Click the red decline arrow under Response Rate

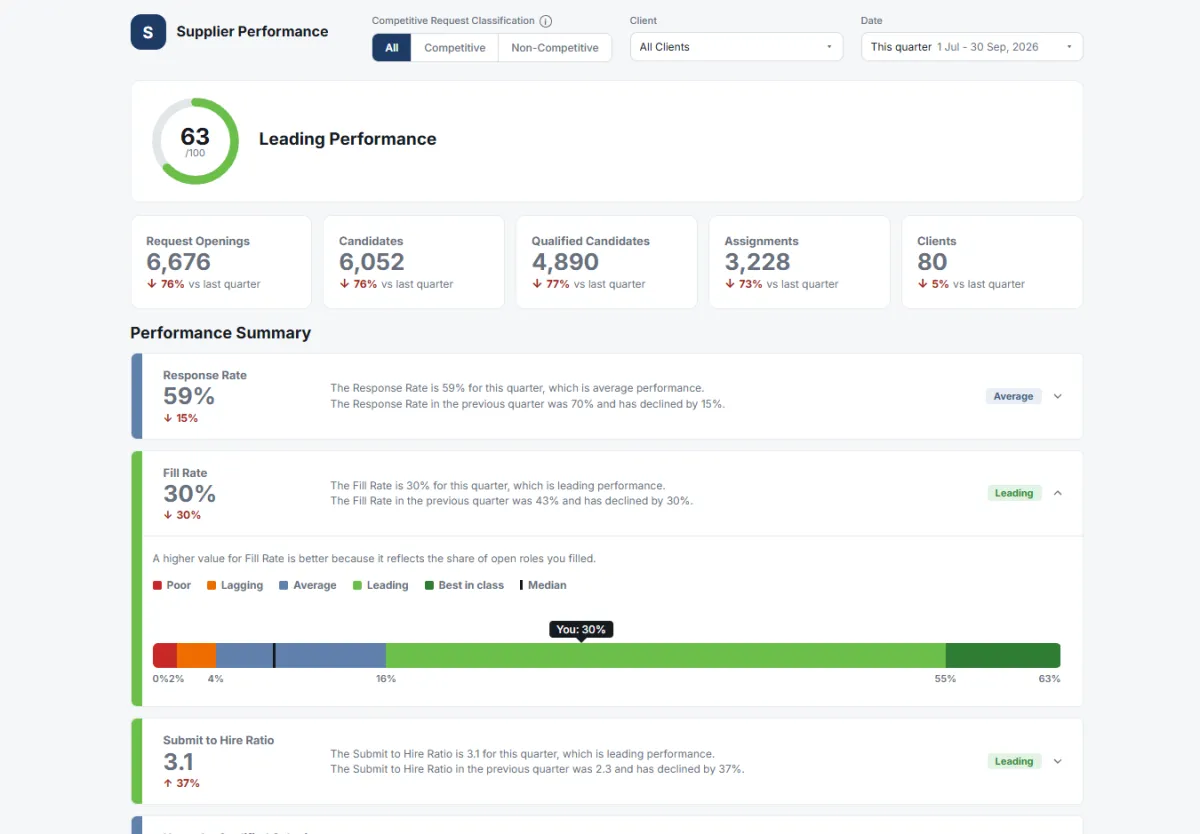pyautogui.click(x=168, y=418)
